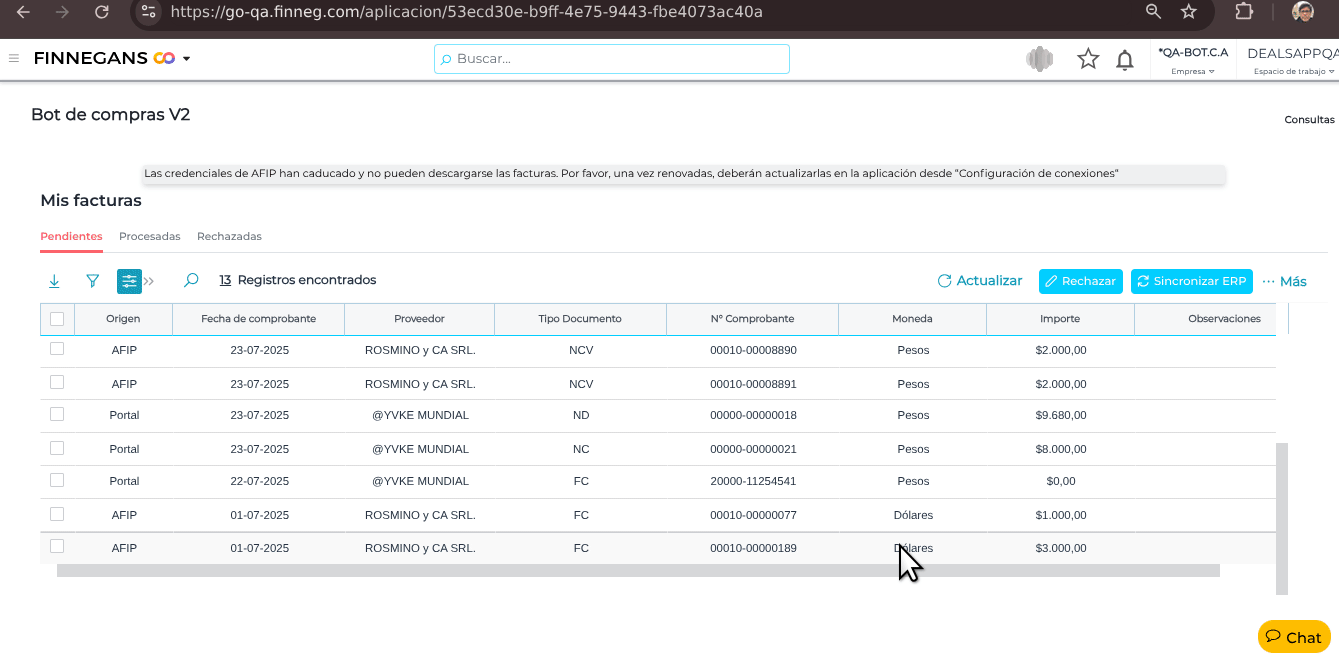Open the funnel filter icon
The image size is (1339, 669).
pyautogui.click(x=92, y=281)
